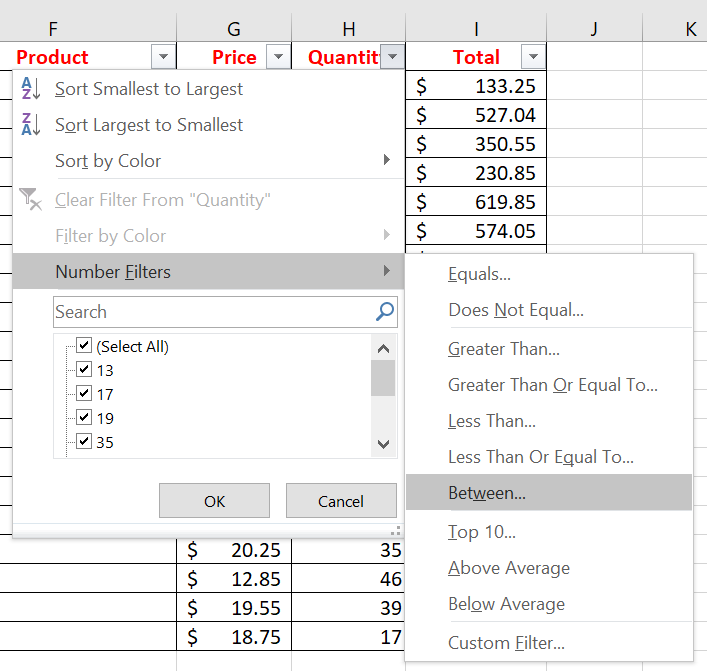Click the Cancel button
707x671 pixels.
[340, 501]
